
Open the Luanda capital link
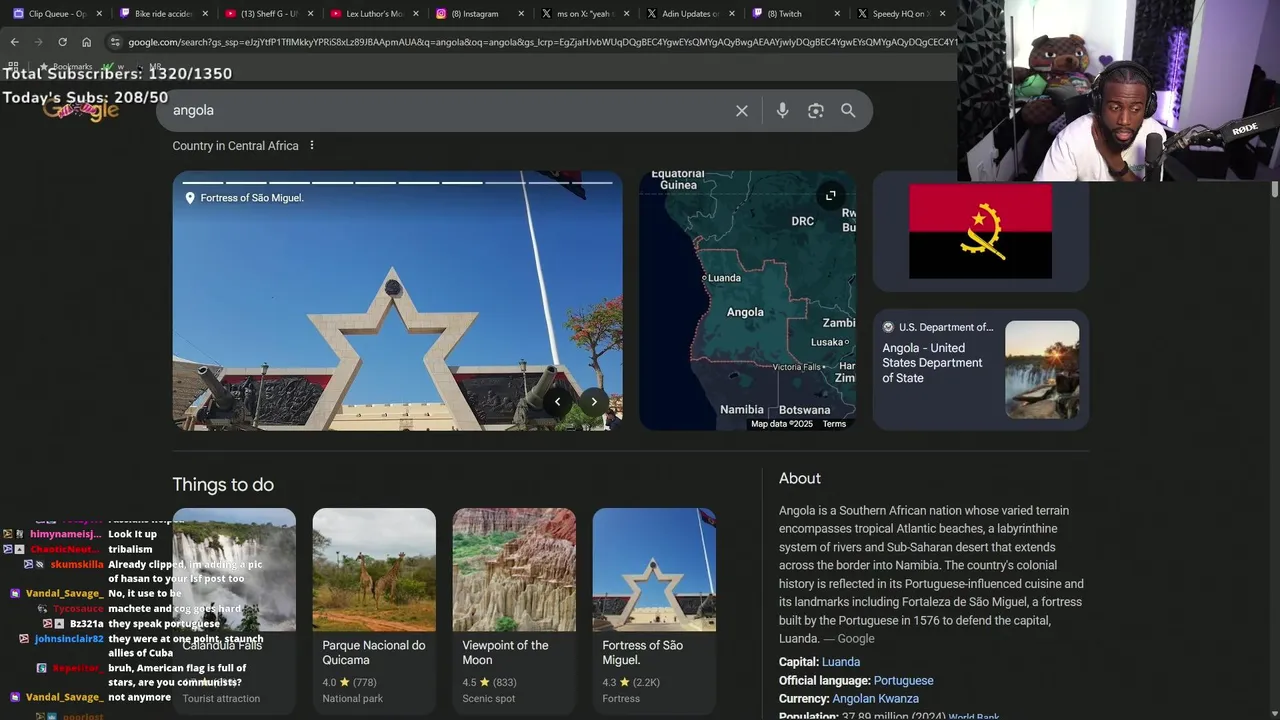coord(841,662)
